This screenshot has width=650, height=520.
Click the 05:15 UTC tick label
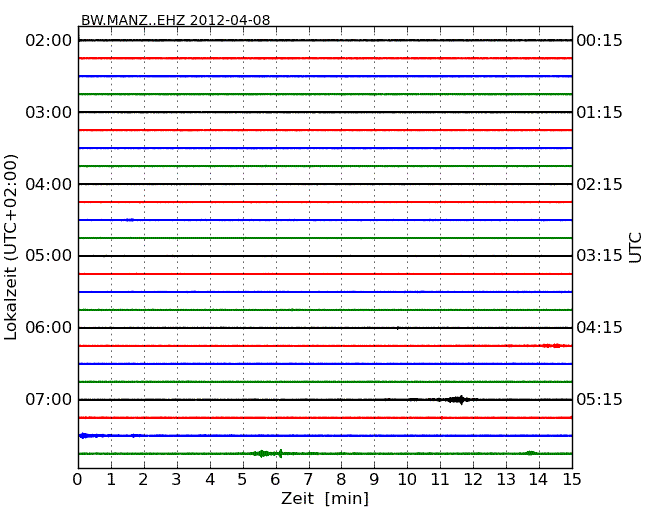point(599,400)
